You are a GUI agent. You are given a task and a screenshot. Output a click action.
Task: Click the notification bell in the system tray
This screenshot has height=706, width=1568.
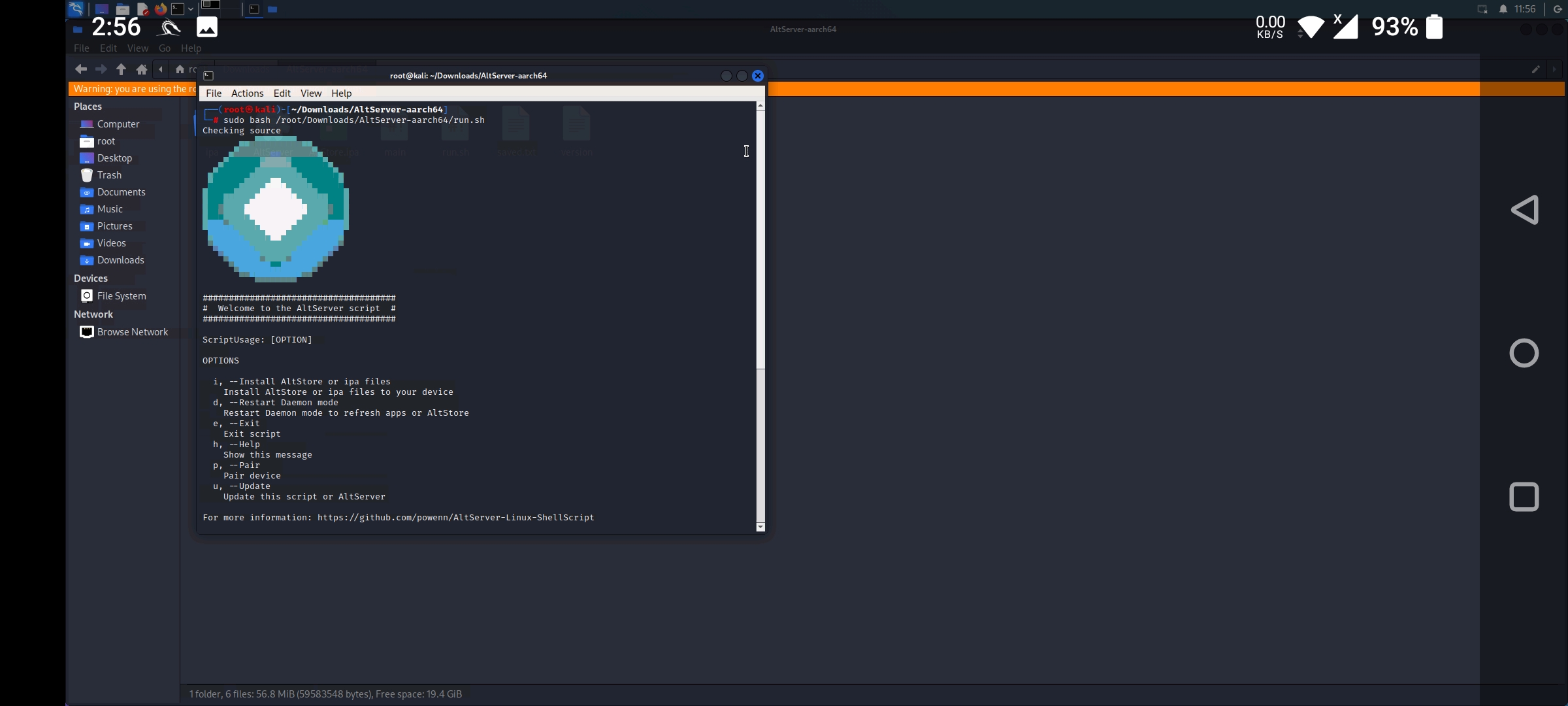[1503, 9]
